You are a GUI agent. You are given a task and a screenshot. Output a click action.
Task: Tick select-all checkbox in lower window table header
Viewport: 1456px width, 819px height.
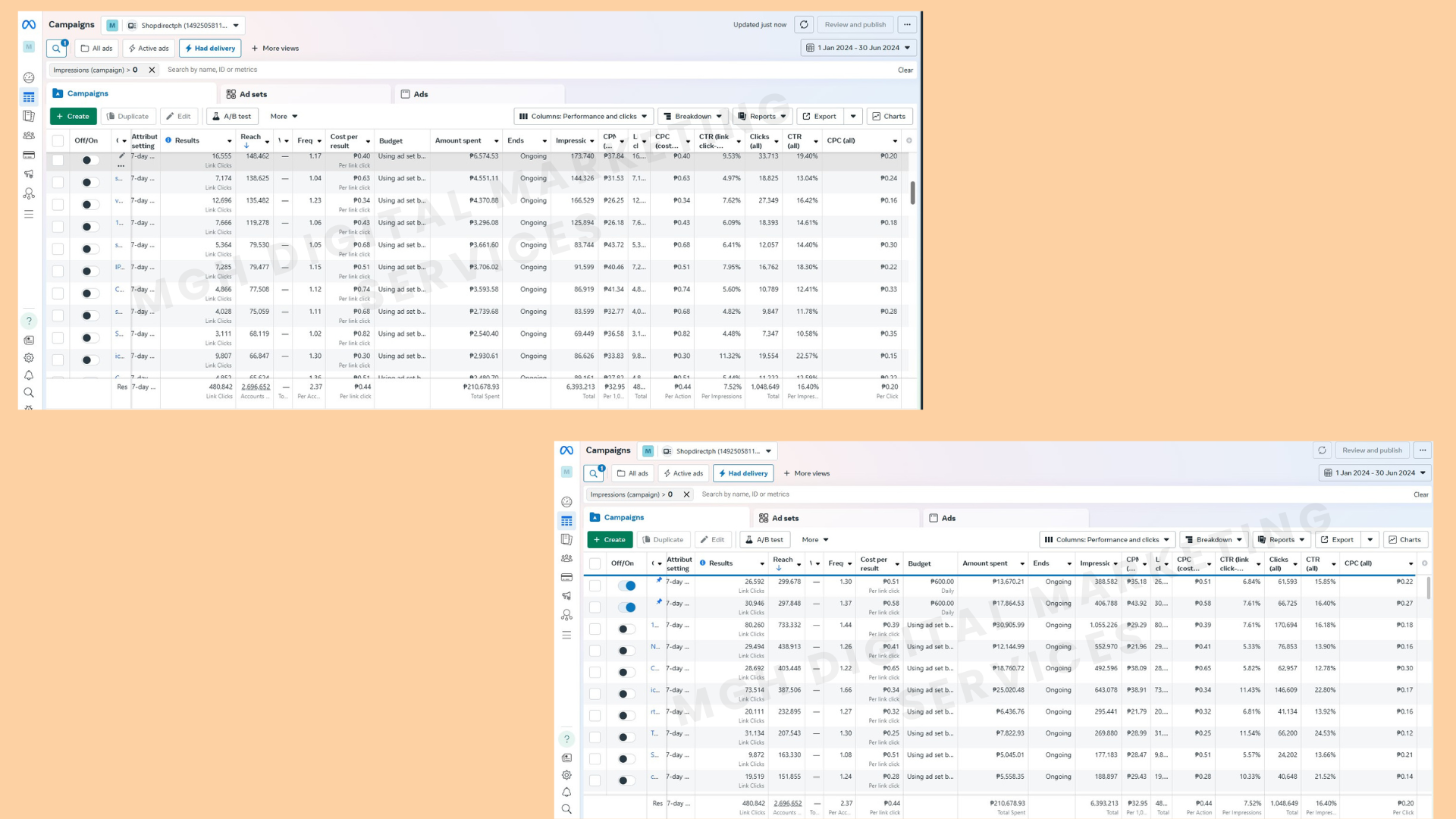tap(595, 563)
